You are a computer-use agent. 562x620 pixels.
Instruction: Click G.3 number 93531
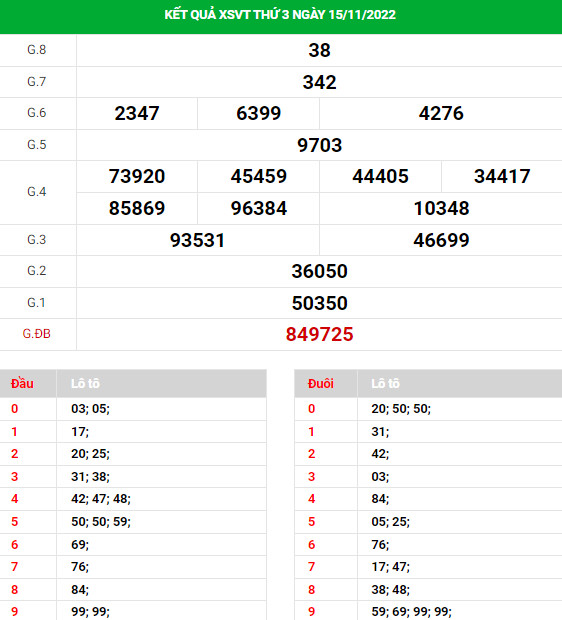tap(197, 240)
